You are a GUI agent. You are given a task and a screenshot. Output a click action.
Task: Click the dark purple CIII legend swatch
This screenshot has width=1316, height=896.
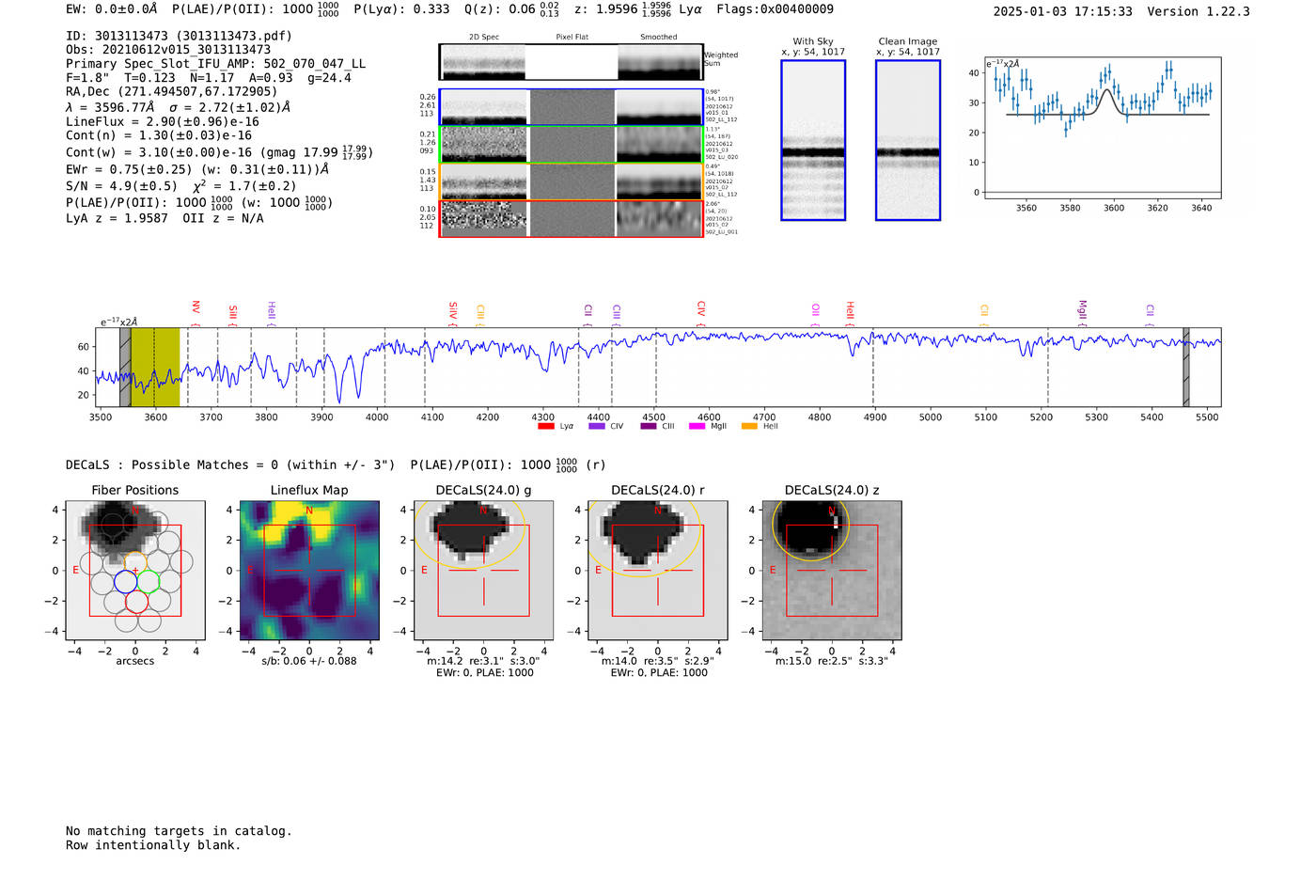click(649, 426)
